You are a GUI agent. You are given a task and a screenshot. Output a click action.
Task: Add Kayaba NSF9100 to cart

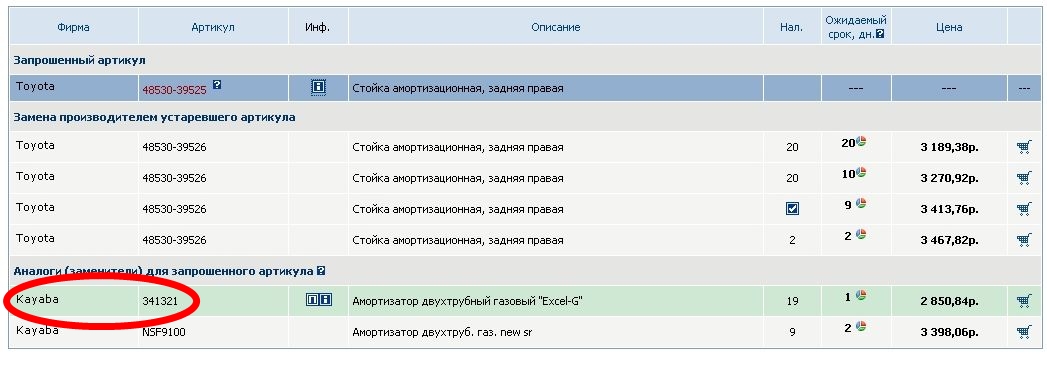pyautogui.click(x=1024, y=332)
